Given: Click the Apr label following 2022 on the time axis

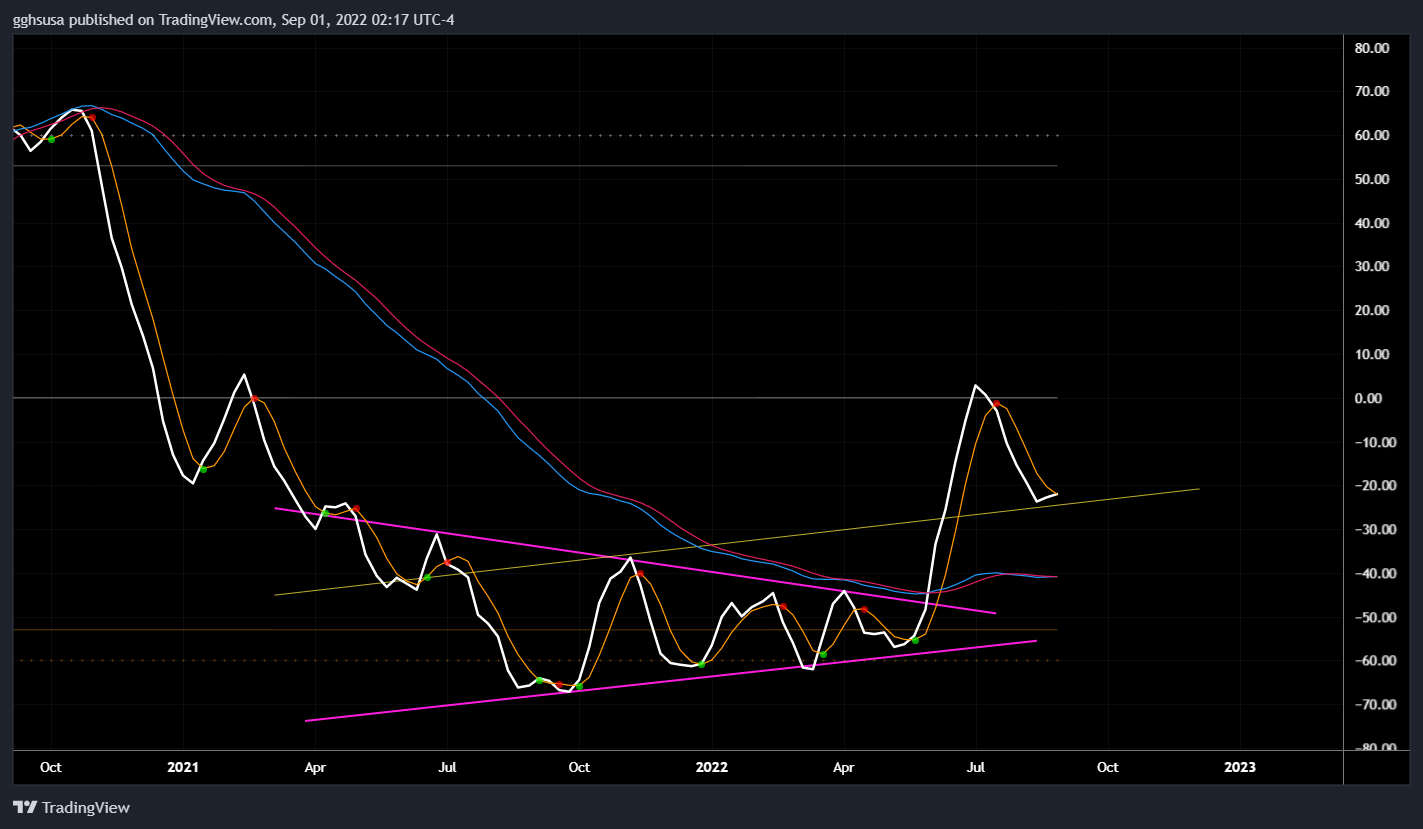Looking at the screenshot, I should tap(844, 767).
